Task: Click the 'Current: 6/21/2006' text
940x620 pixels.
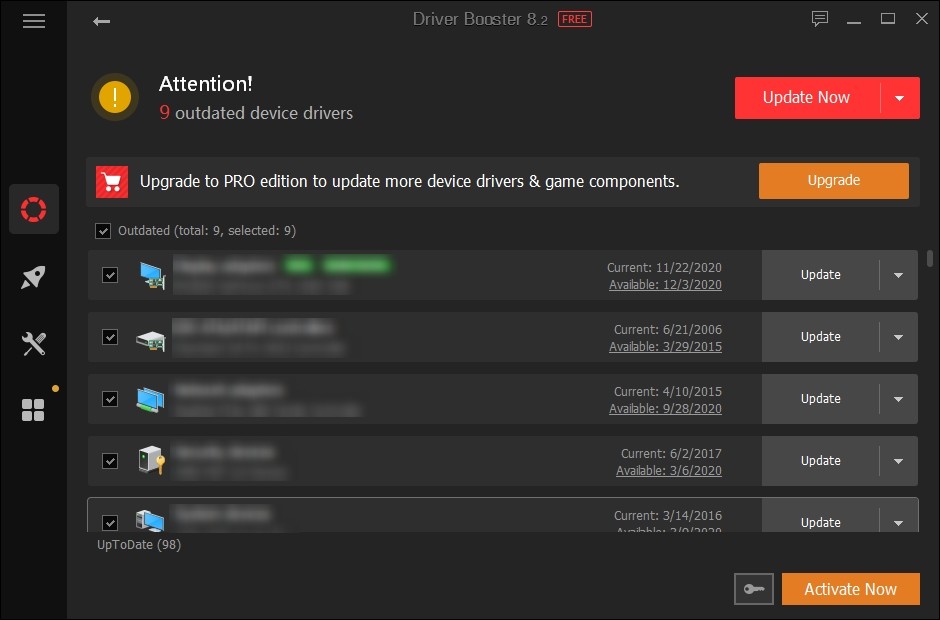Action: click(x=668, y=329)
